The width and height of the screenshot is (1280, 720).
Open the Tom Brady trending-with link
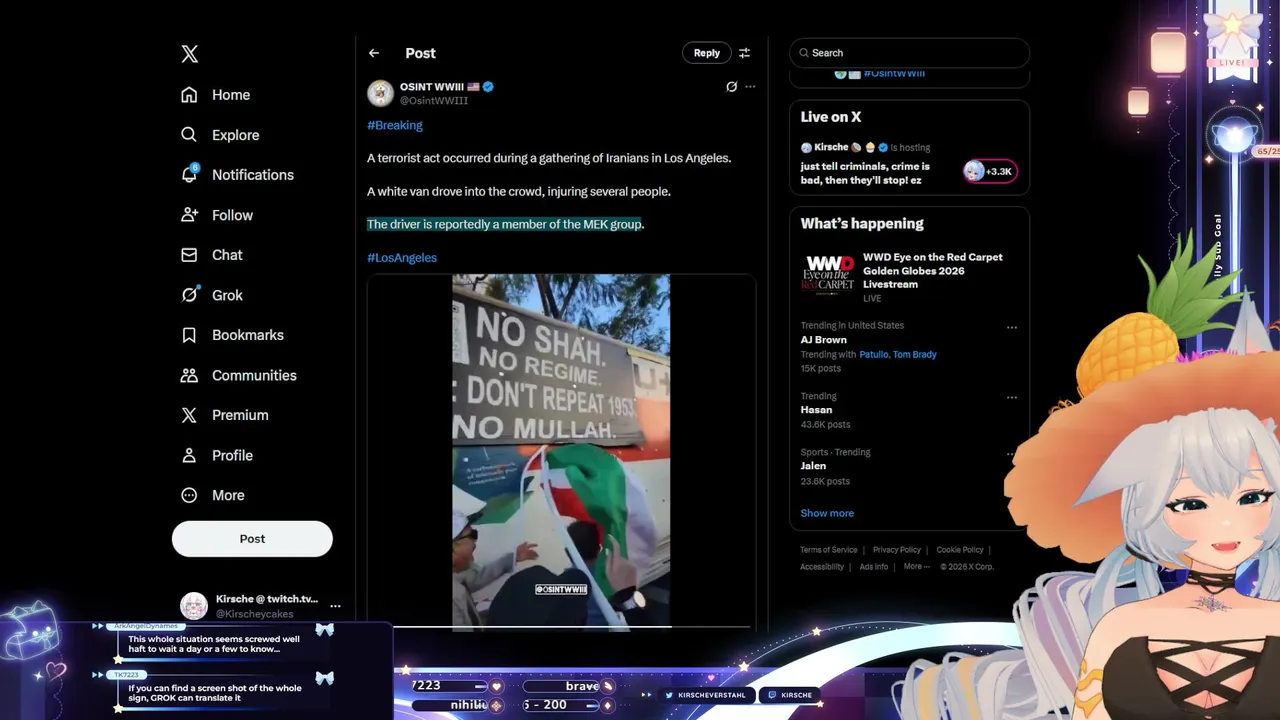[915, 354]
